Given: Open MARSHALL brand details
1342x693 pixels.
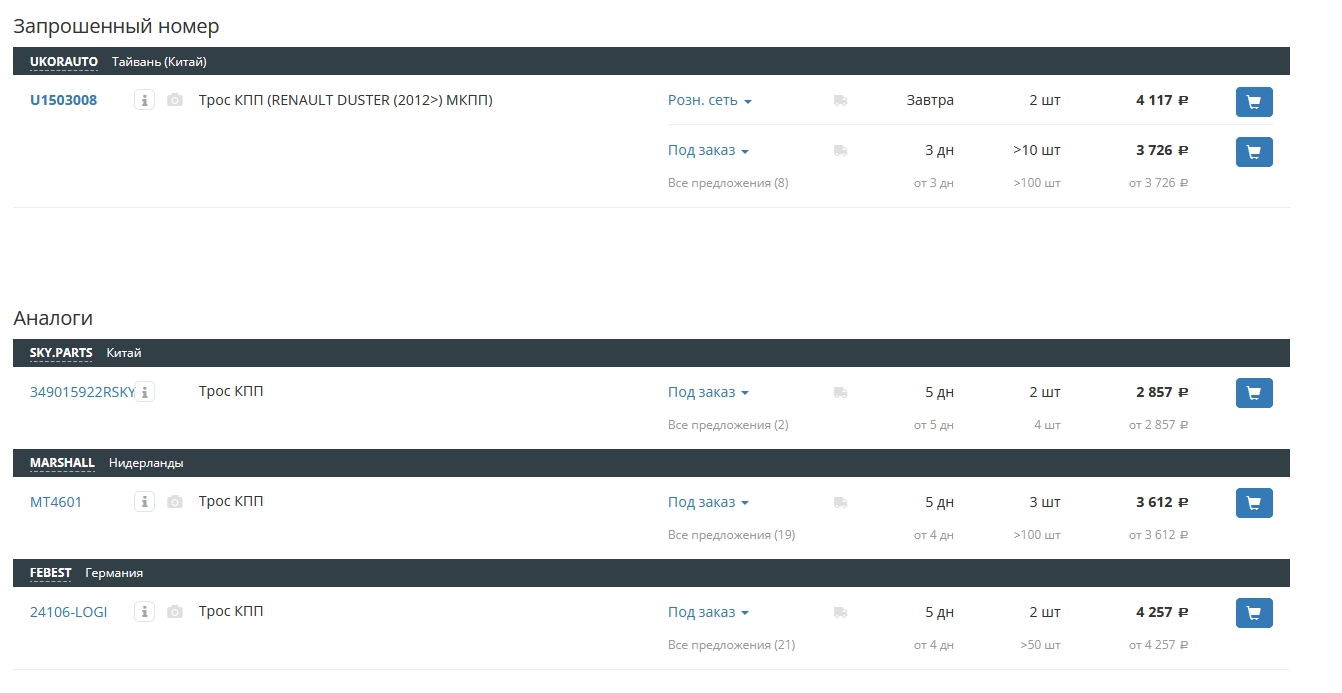Looking at the screenshot, I should coord(62,463).
